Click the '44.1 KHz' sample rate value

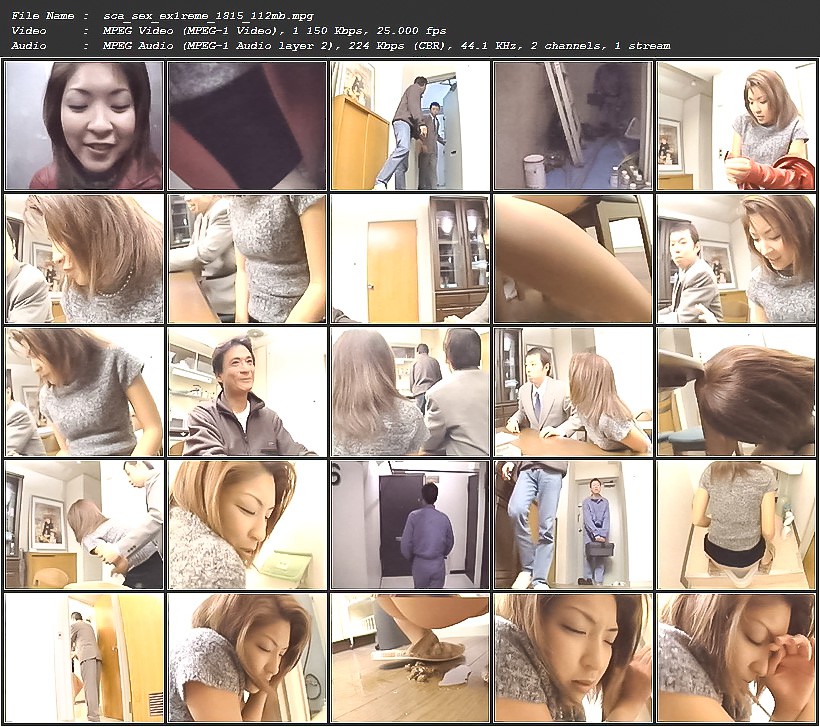point(491,46)
